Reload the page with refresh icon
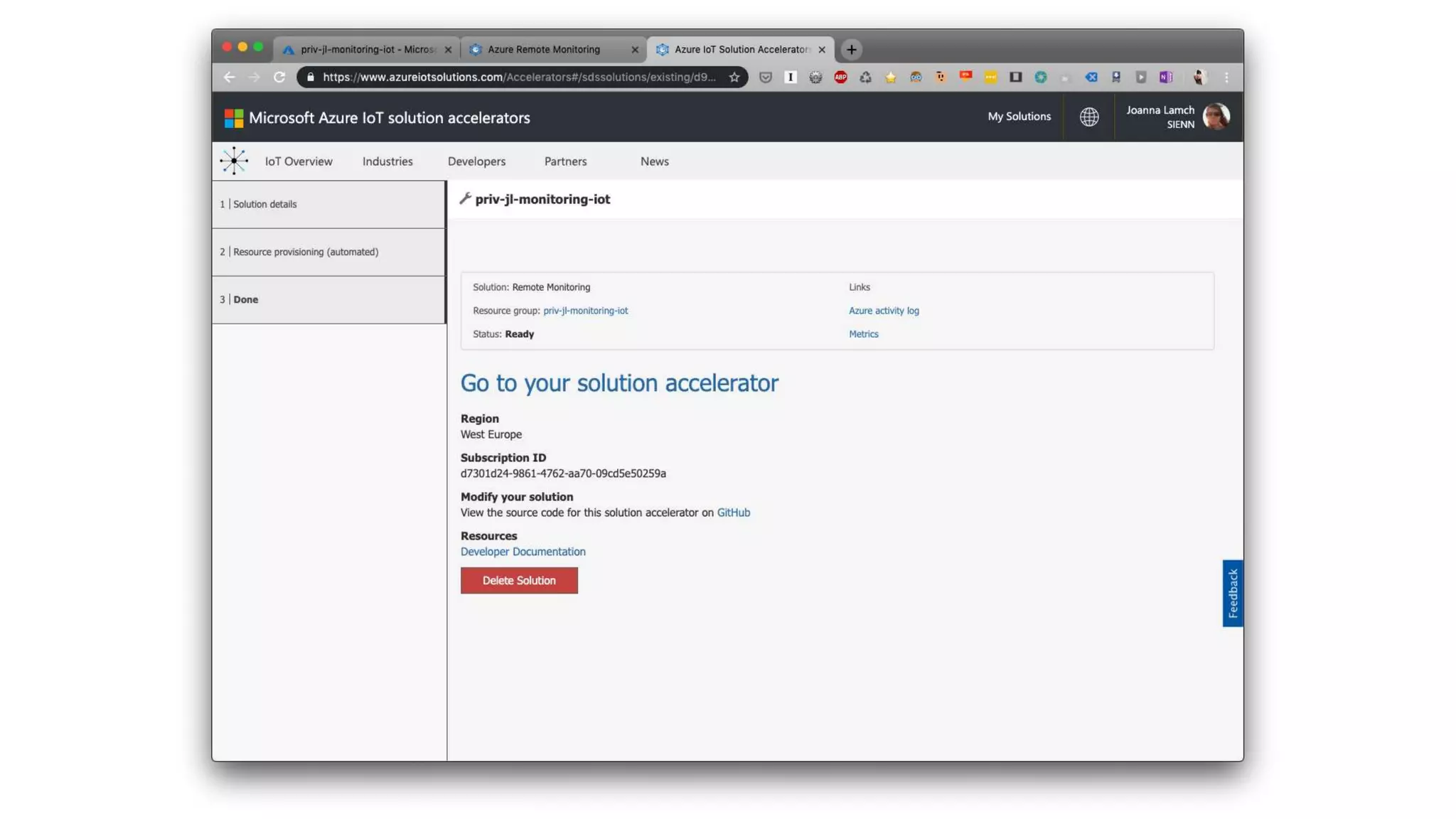Viewport: 1456px width, 819px height. click(279, 77)
